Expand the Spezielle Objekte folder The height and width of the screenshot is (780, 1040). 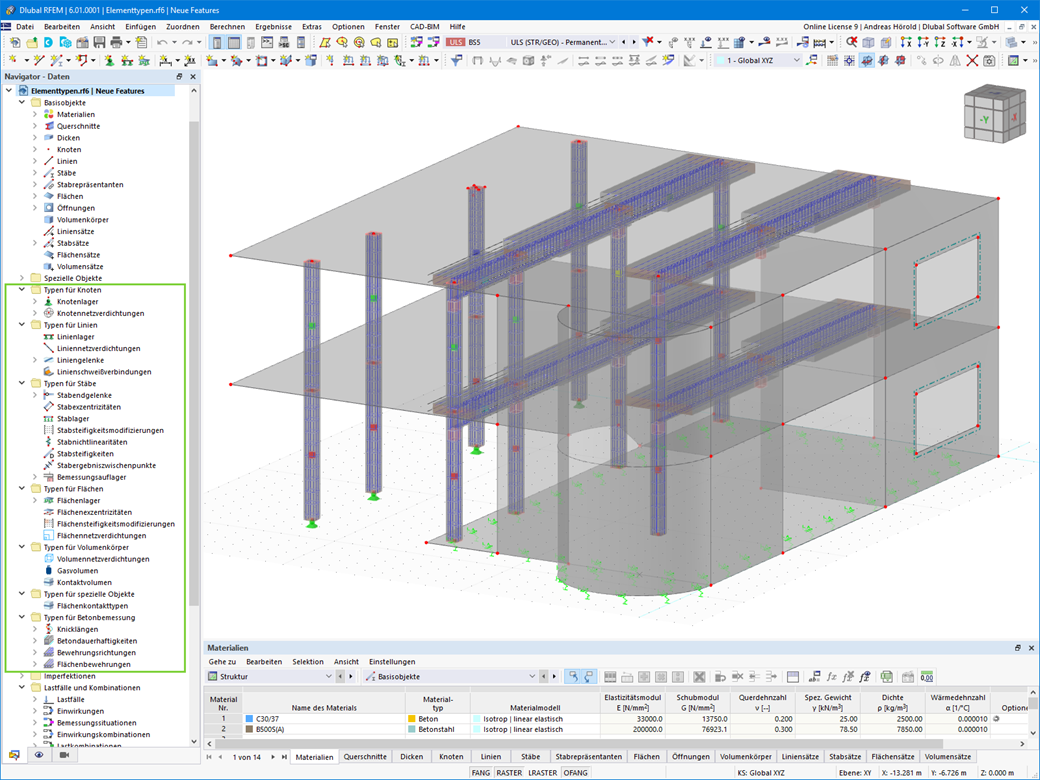[22, 279]
